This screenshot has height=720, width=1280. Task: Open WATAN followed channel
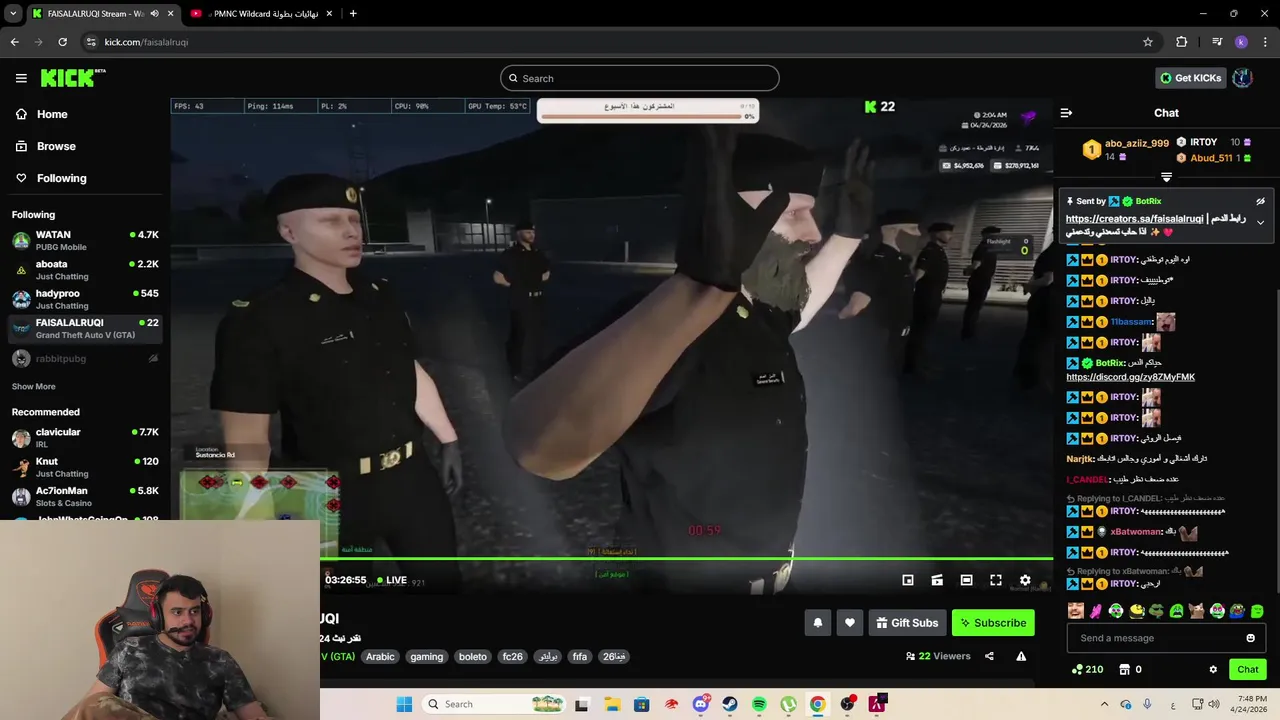(x=86, y=240)
